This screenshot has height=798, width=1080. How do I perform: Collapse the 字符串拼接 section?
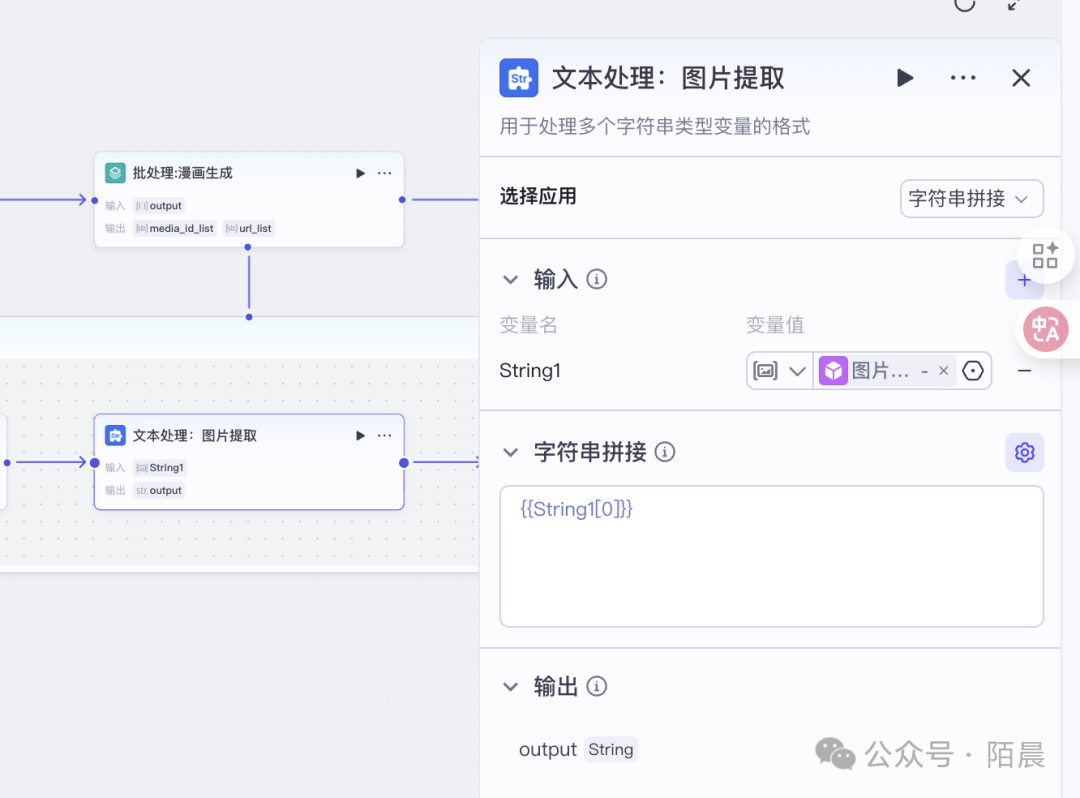(511, 453)
